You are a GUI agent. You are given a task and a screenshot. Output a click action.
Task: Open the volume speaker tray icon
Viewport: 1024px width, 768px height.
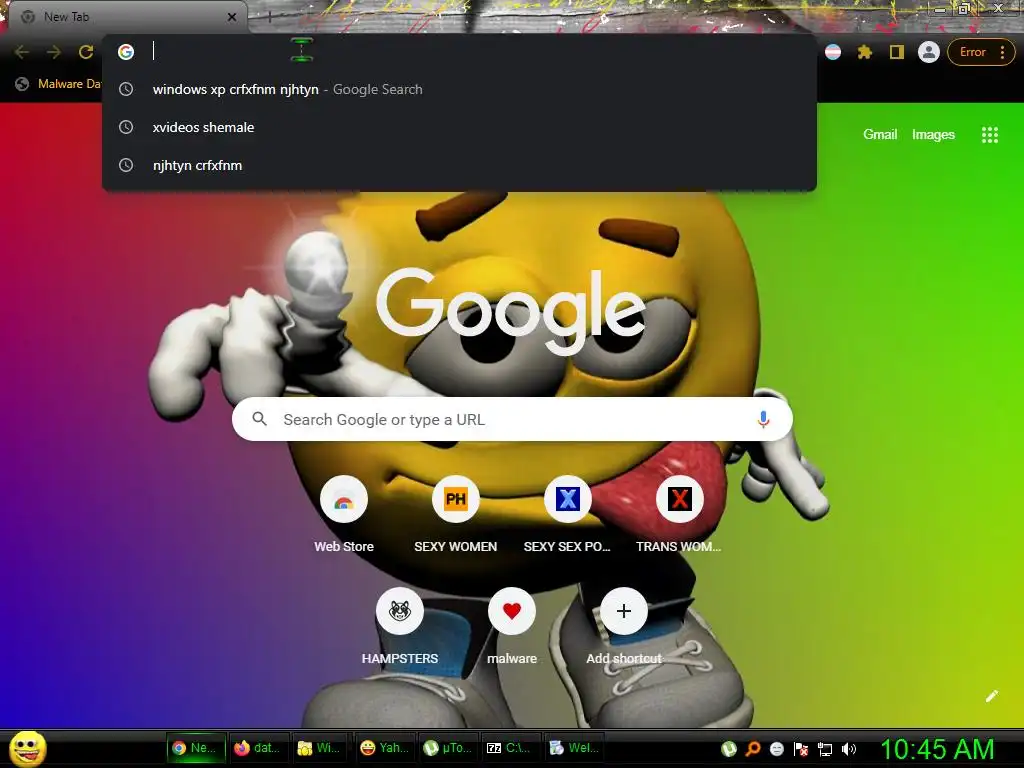click(x=848, y=749)
